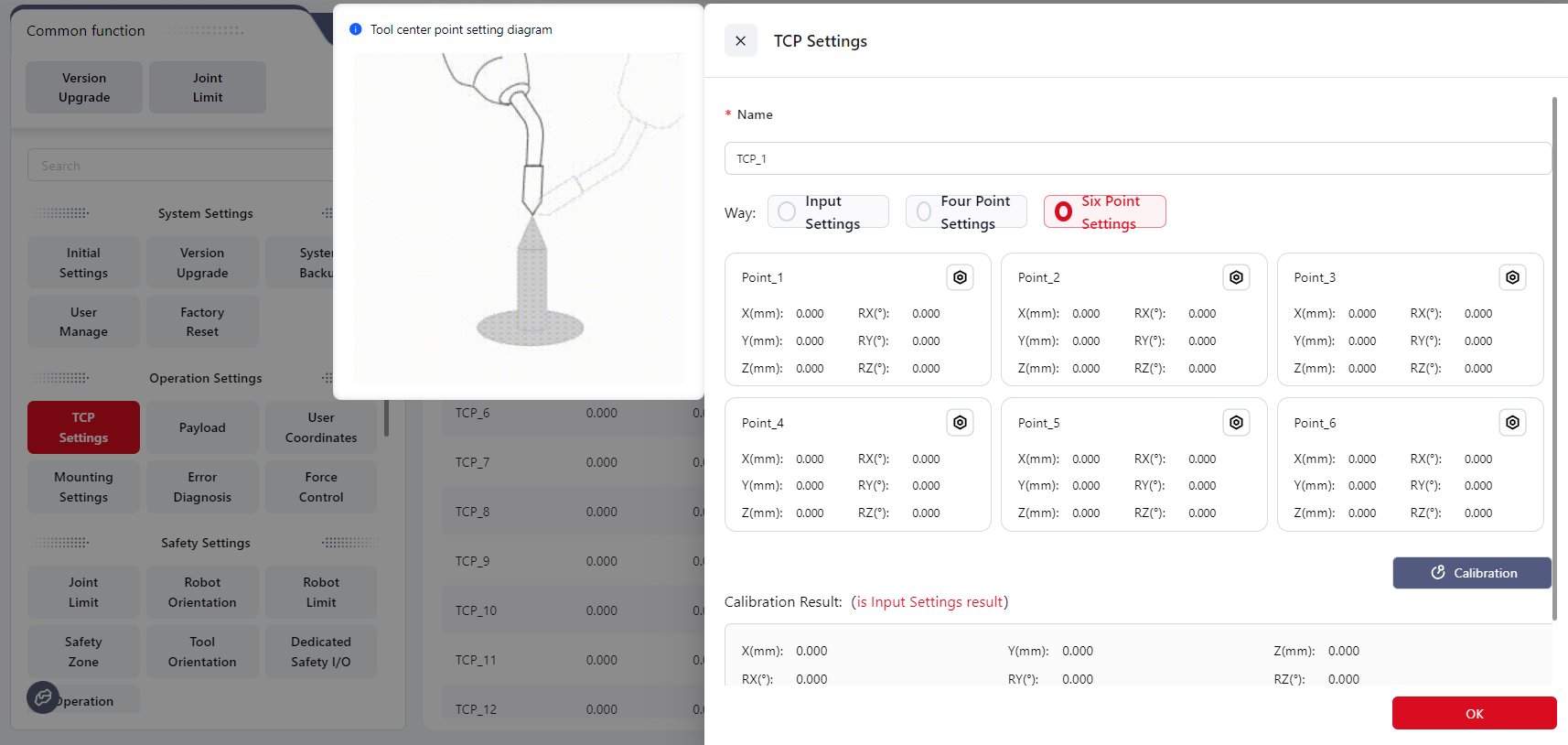
Task: Click the Point_6 record position icon
Action: tap(1512, 422)
